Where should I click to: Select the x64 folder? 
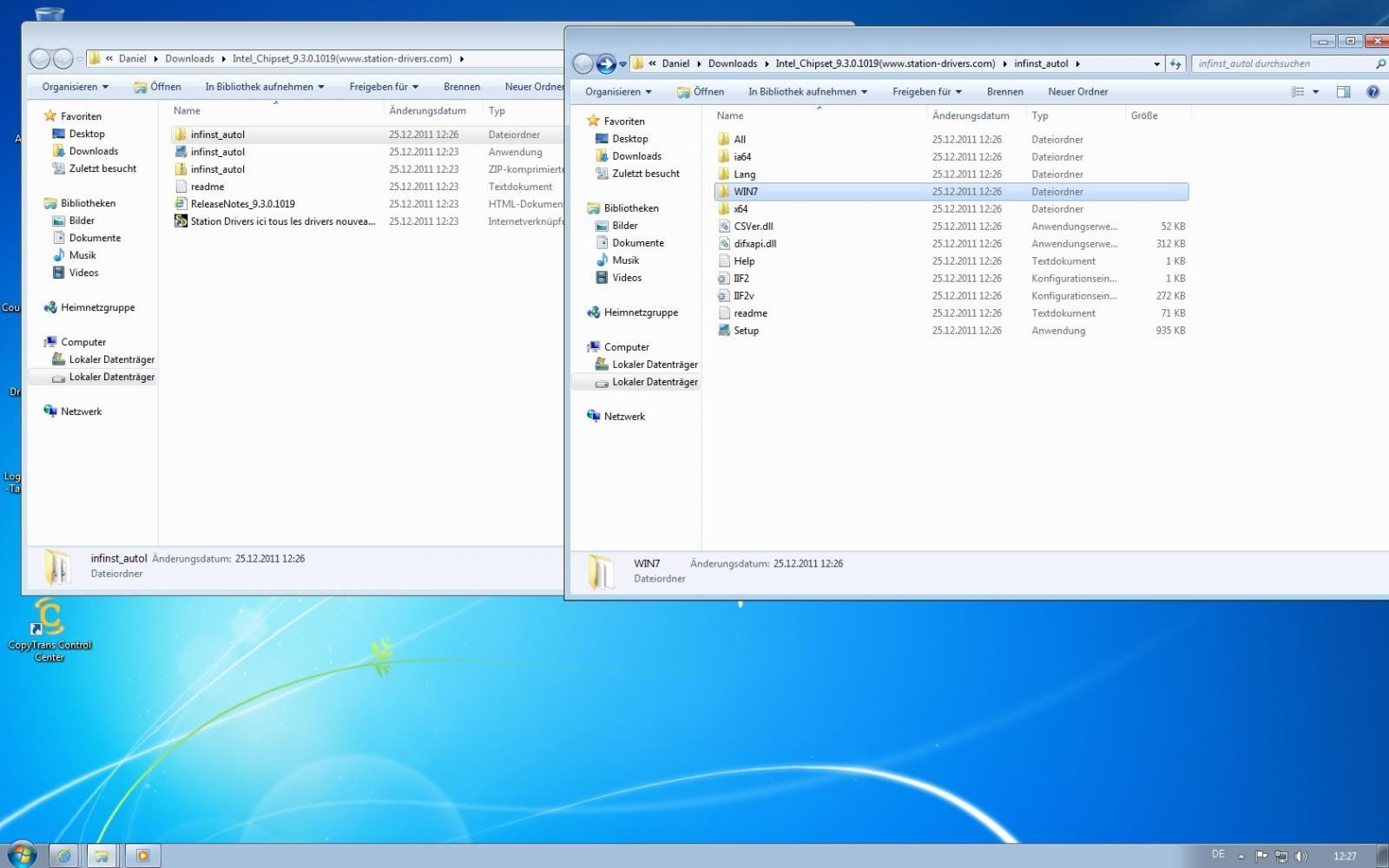(x=741, y=209)
